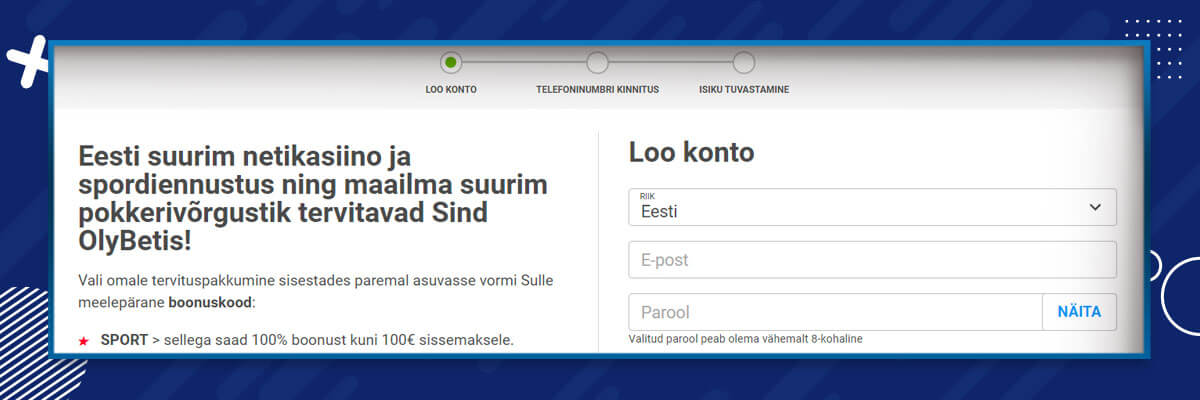Viewport: 1200px width, 400px height.
Task: Click the bold boonuskood word
Action: [x=211, y=301]
